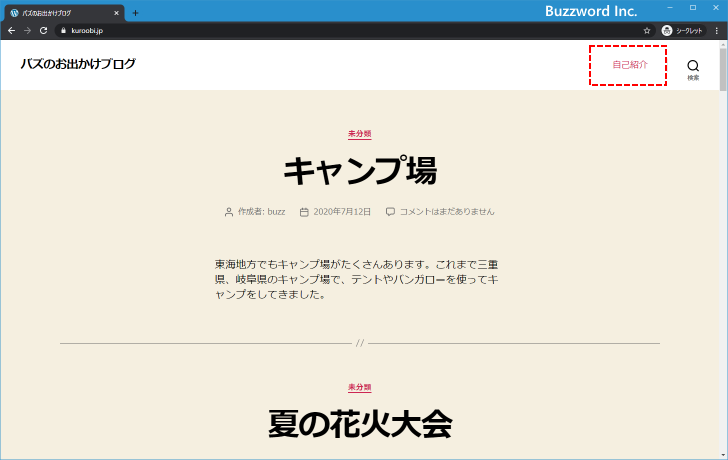Open the キャンプ場 post title

pos(360,170)
